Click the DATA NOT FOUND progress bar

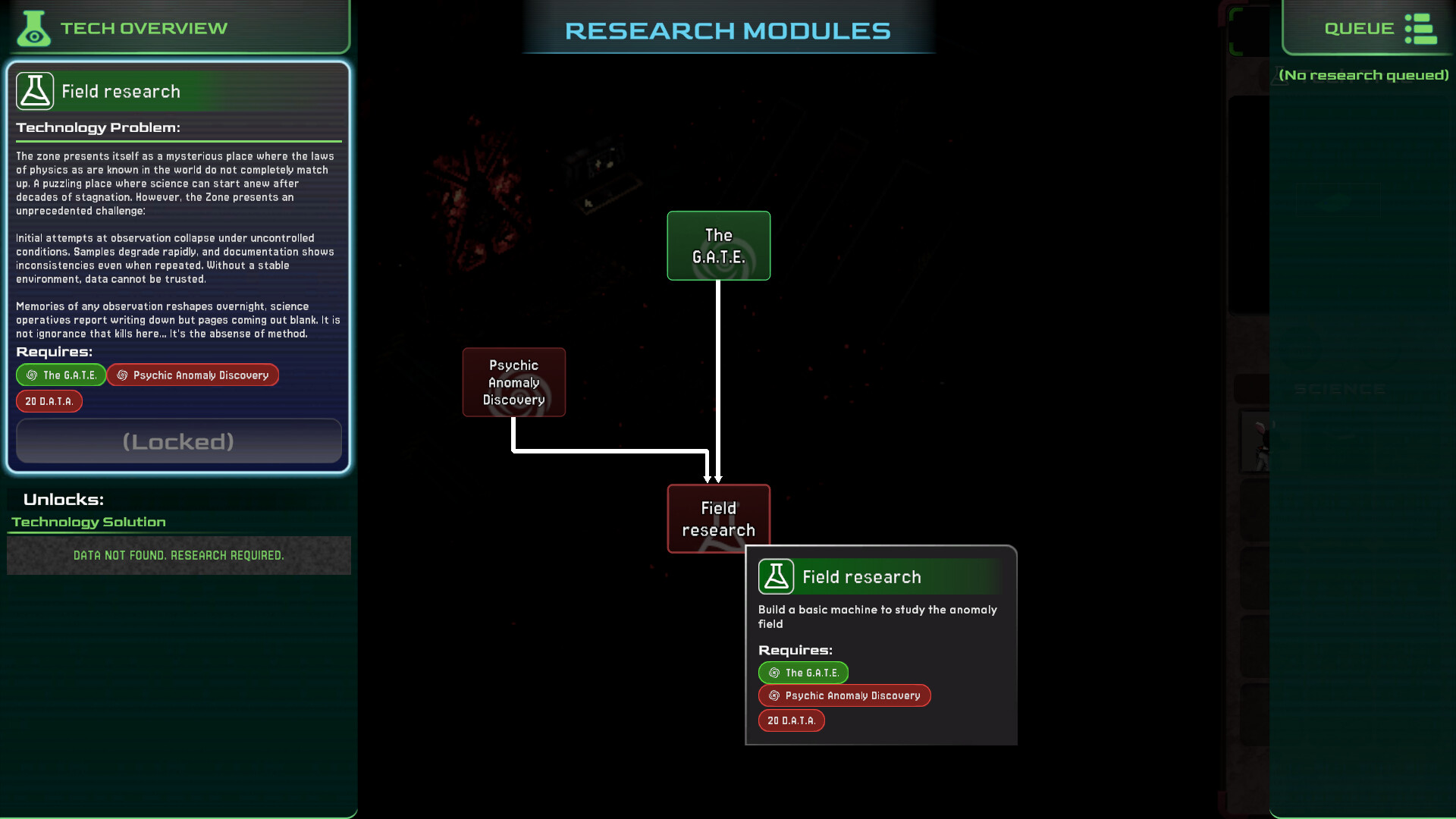[x=179, y=555]
